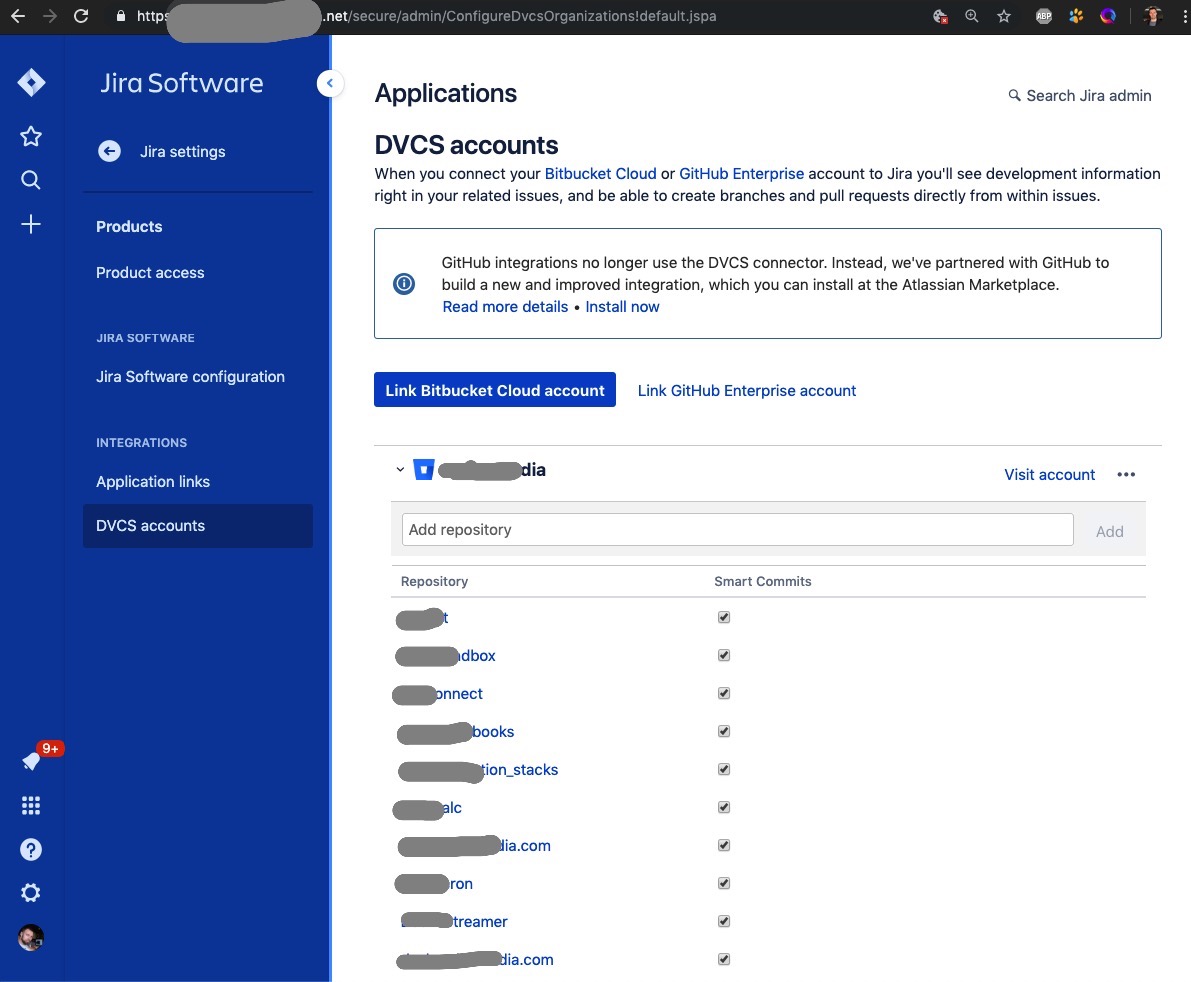
Task: Toggle Smart Commits for the 'alc' repository
Action: 724,807
